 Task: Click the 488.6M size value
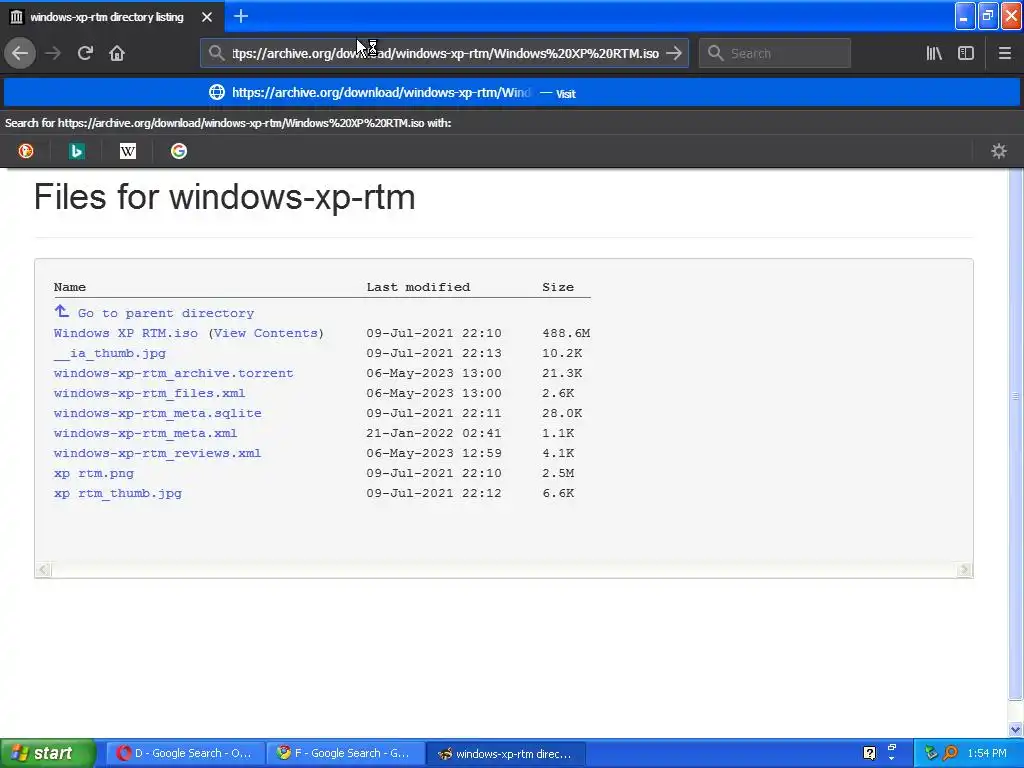point(566,332)
